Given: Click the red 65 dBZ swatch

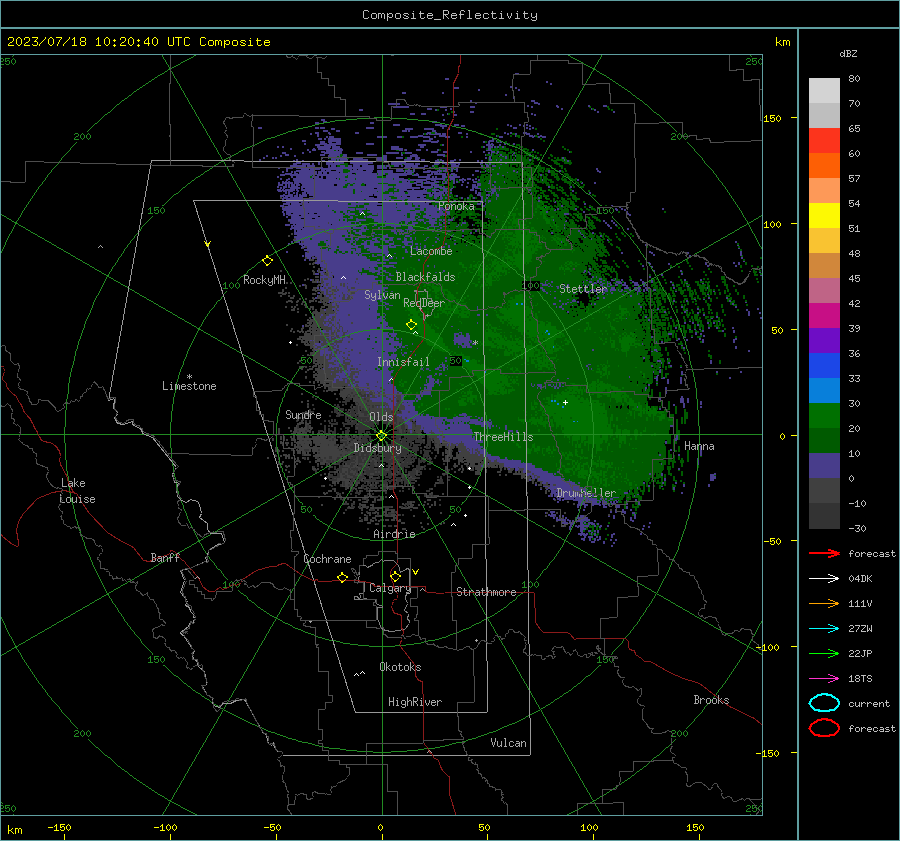Looking at the screenshot, I should (824, 140).
